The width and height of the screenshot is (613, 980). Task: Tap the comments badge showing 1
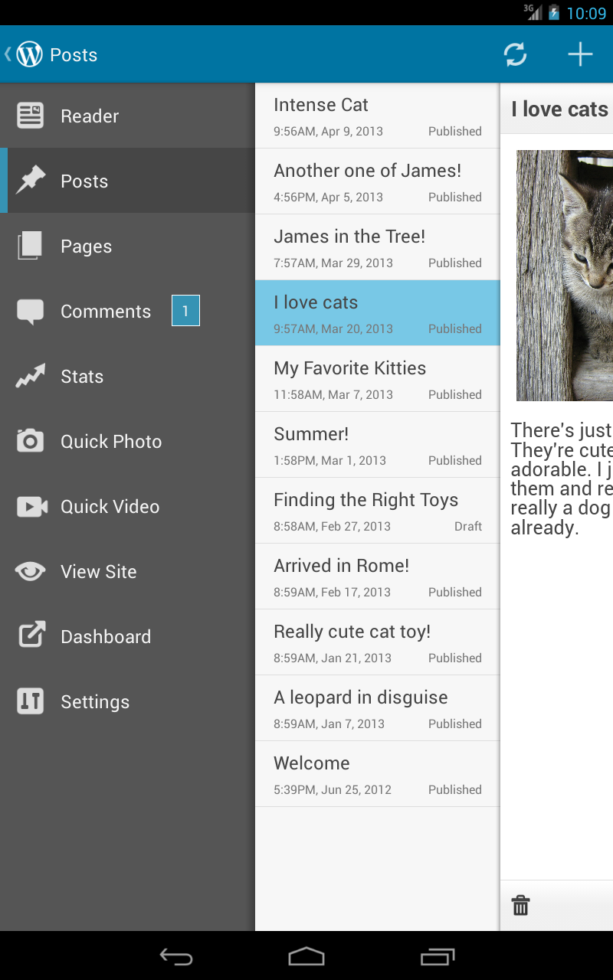(185, 311)
